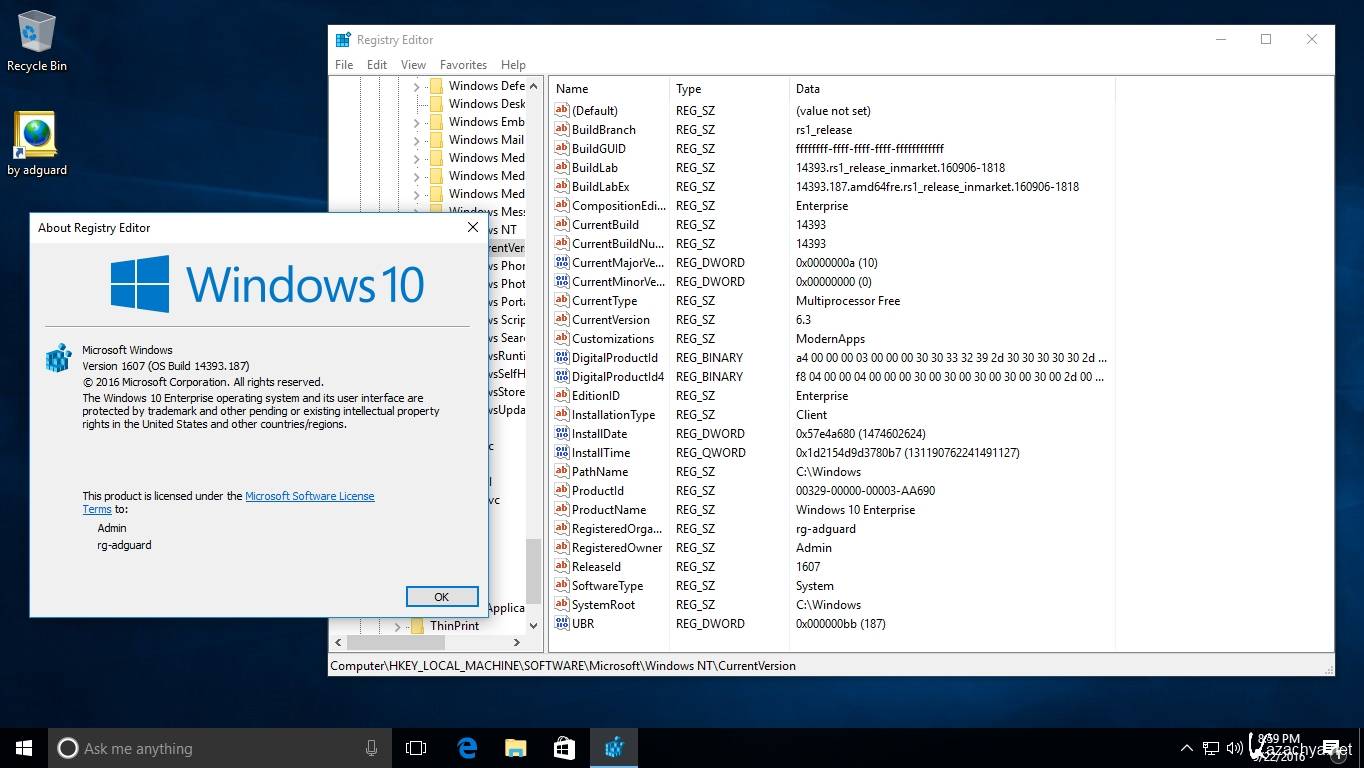Click the right arrow of tree horizontal scrollbar
This screenshot has width=1364, height=768.
[517, 643]
